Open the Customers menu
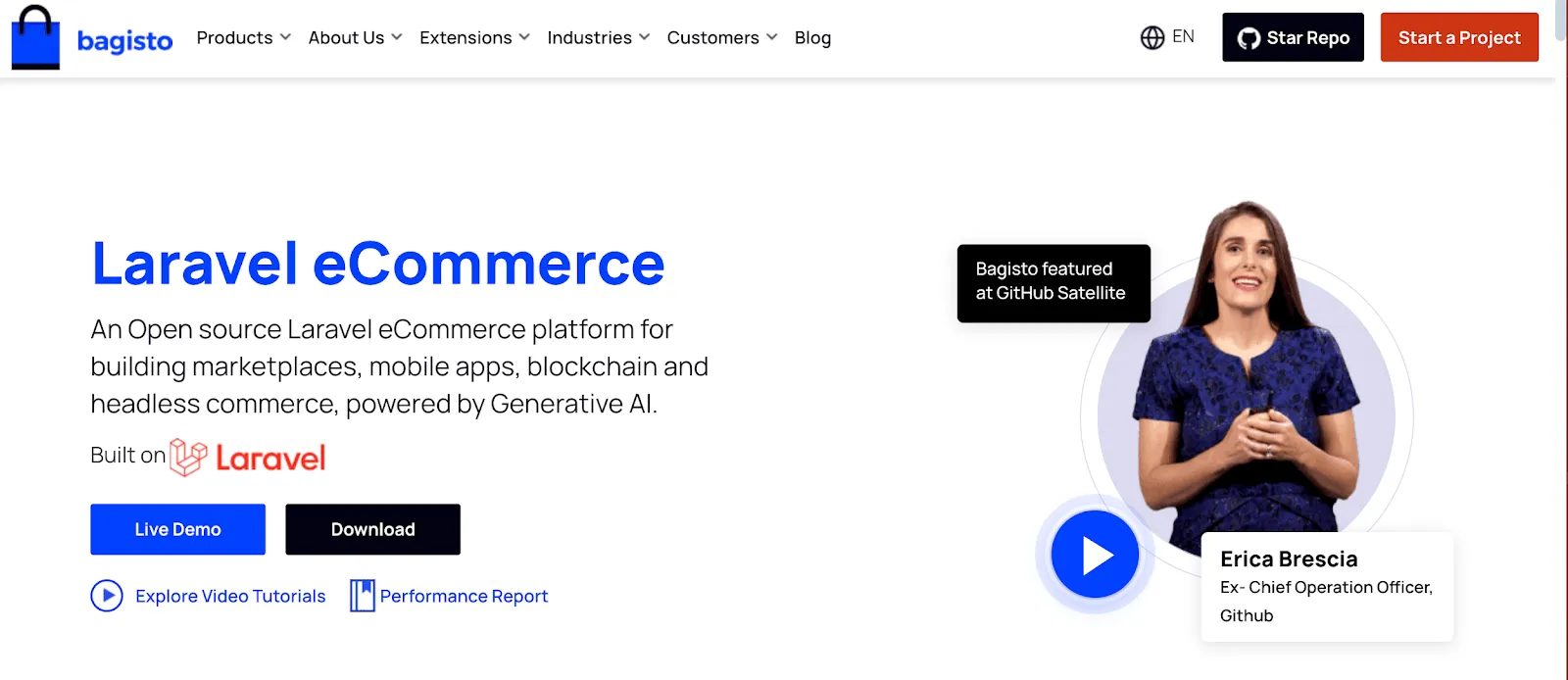Screen dimensions: 1568x680 point(722,37)
